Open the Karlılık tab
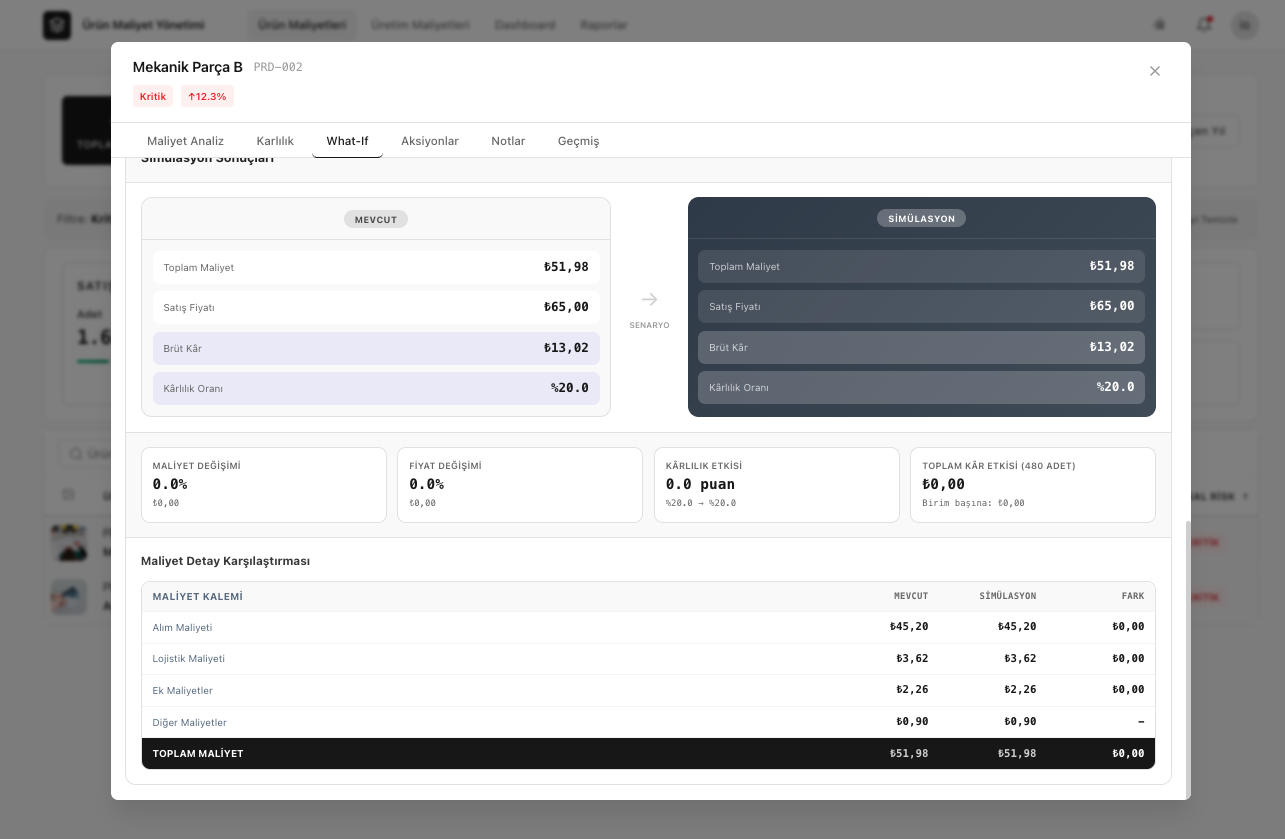 (x=275, y=141)
